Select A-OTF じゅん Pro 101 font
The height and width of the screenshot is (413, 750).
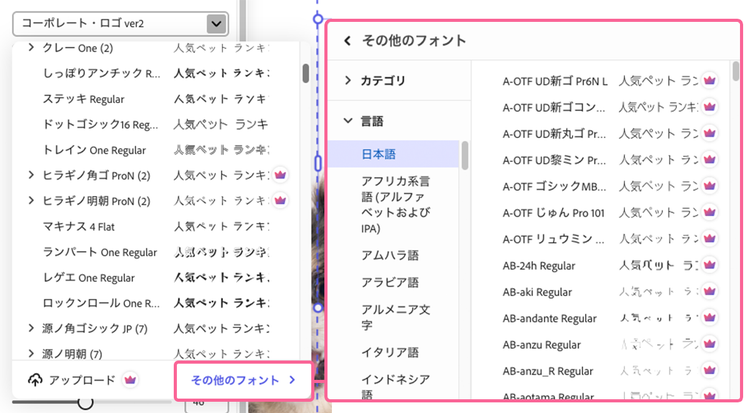click(x=553, y=212)
